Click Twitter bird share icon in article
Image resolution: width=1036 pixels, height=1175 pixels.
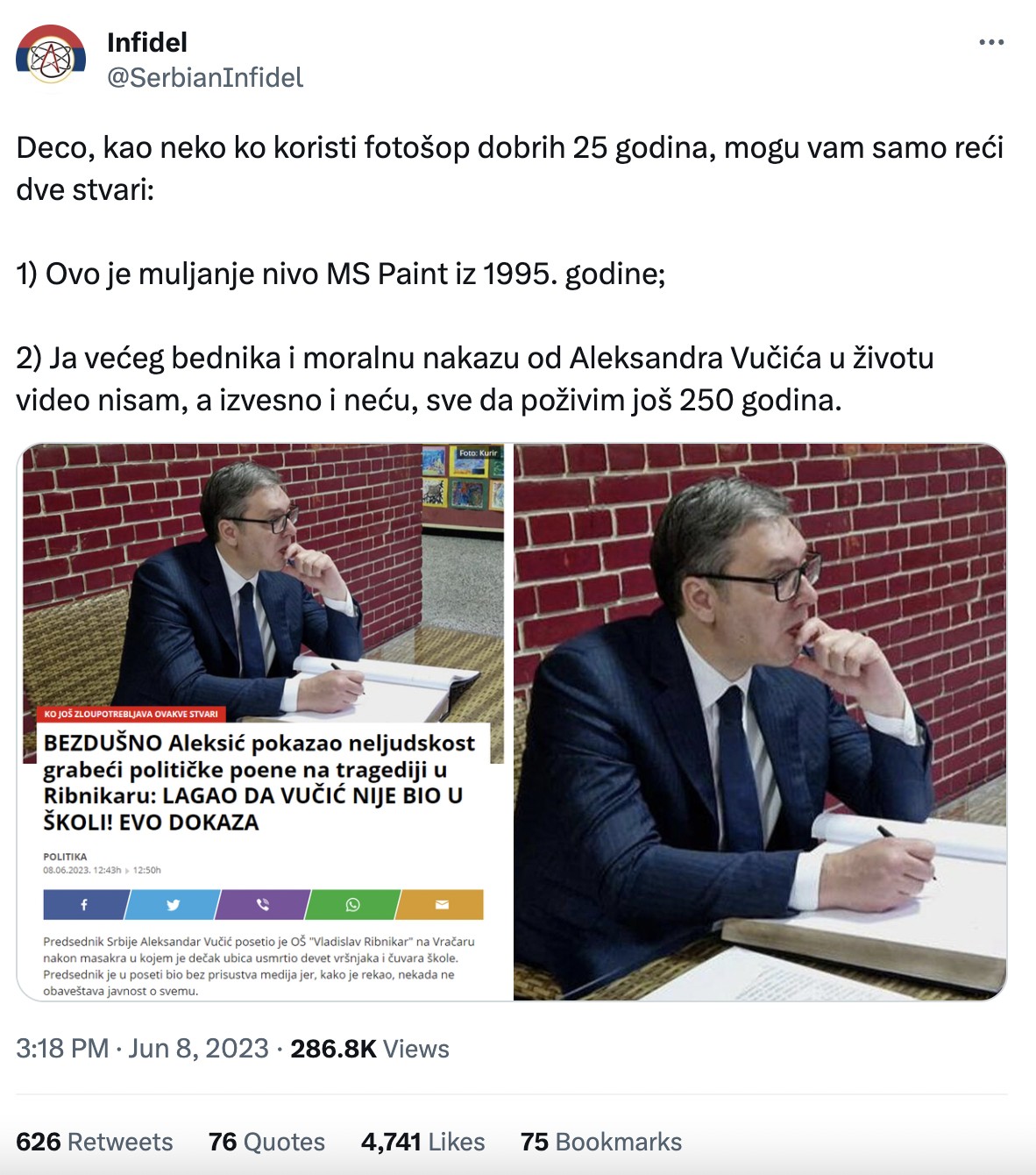pos(173,904)
